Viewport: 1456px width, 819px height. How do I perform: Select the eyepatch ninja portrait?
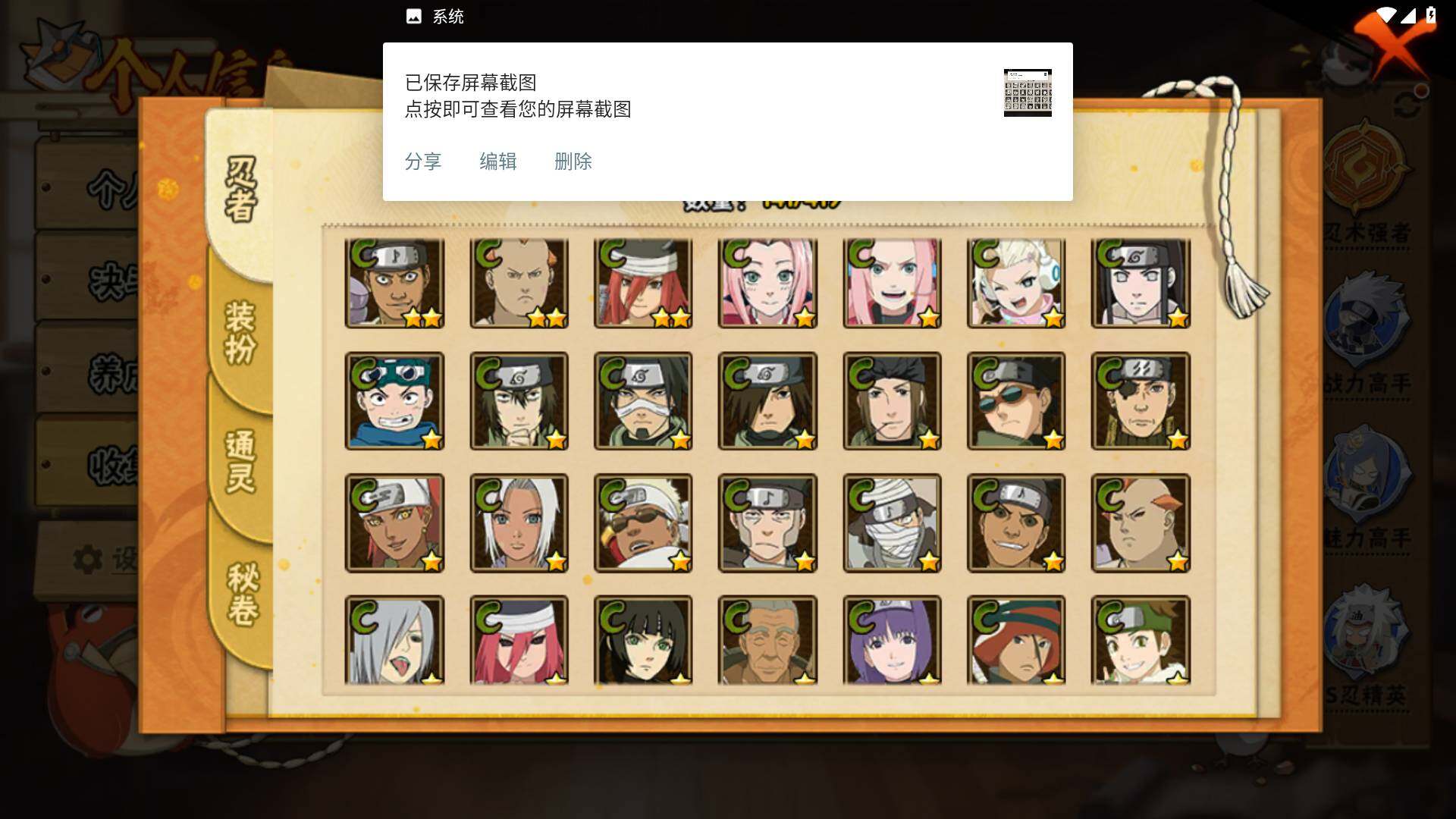tap(1141, 401)
